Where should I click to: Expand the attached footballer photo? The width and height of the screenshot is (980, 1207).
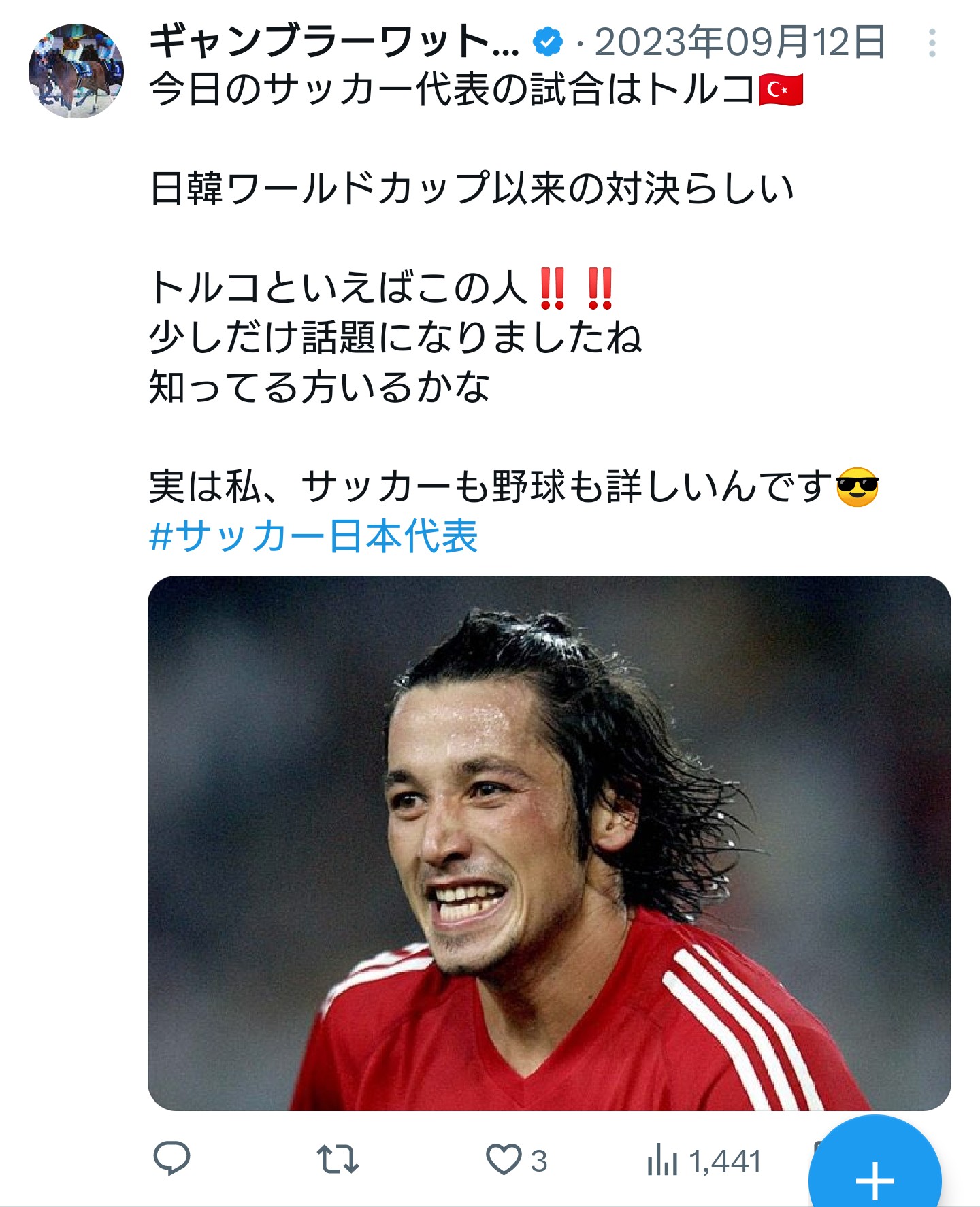pyautogui.click(x=549, y=843)
